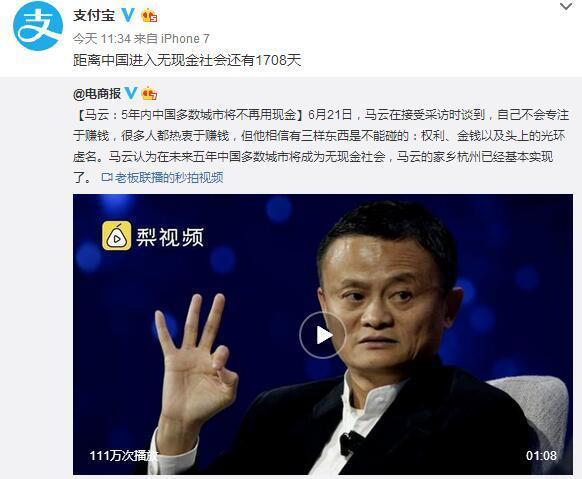Click the membership crown badge beside 支付宝
This screenshot has width=582, height=479.
pyautogui.click(x=149, y=16)
